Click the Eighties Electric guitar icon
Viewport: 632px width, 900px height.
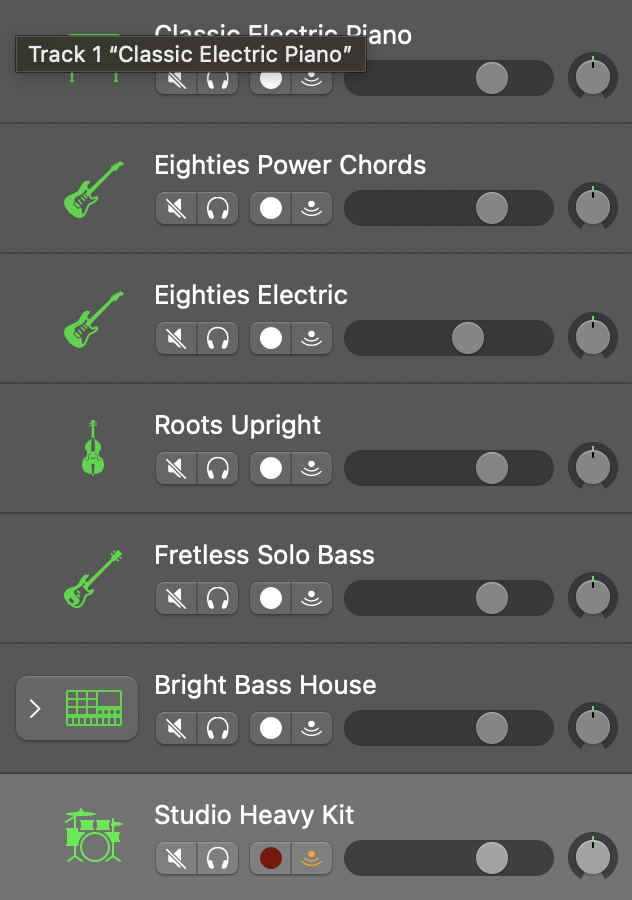[93, 320]
